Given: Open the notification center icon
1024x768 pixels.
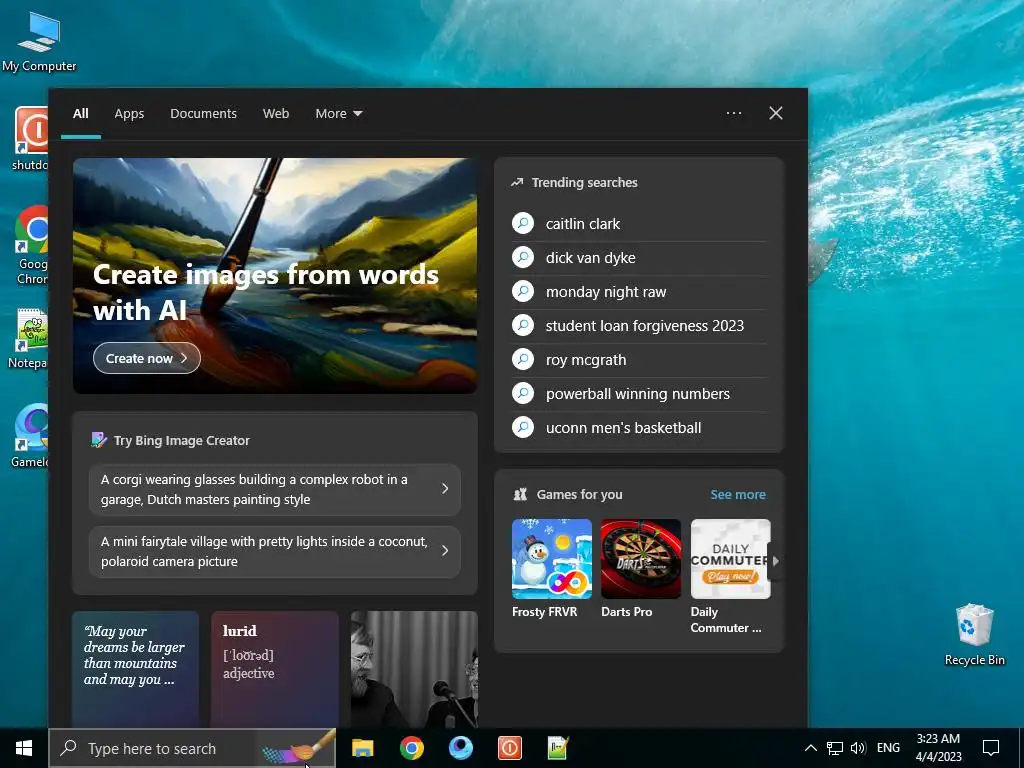Looking at the screenshot, I should point(991,748).
